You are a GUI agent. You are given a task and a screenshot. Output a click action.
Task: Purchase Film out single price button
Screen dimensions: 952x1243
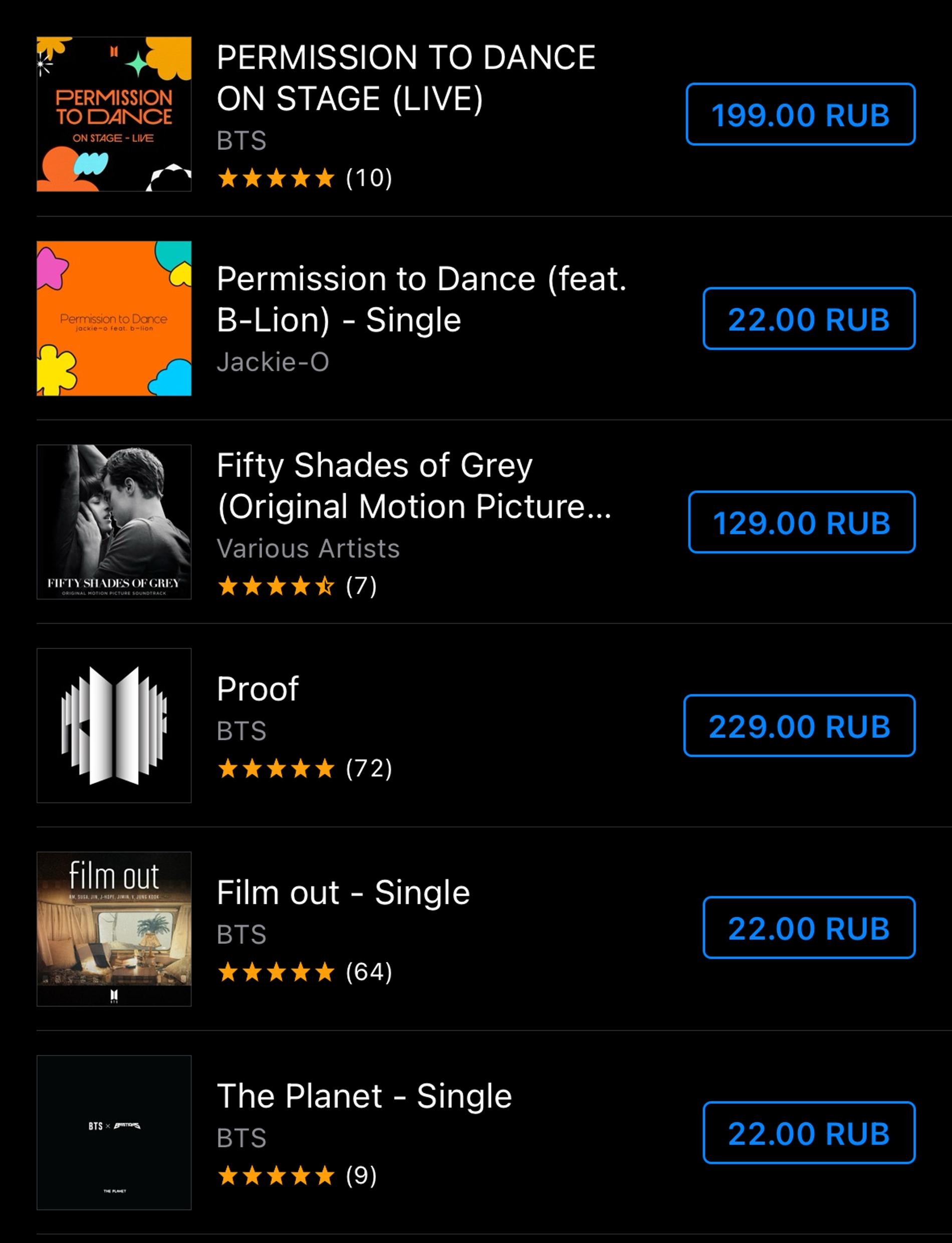(x=809, y=928)
